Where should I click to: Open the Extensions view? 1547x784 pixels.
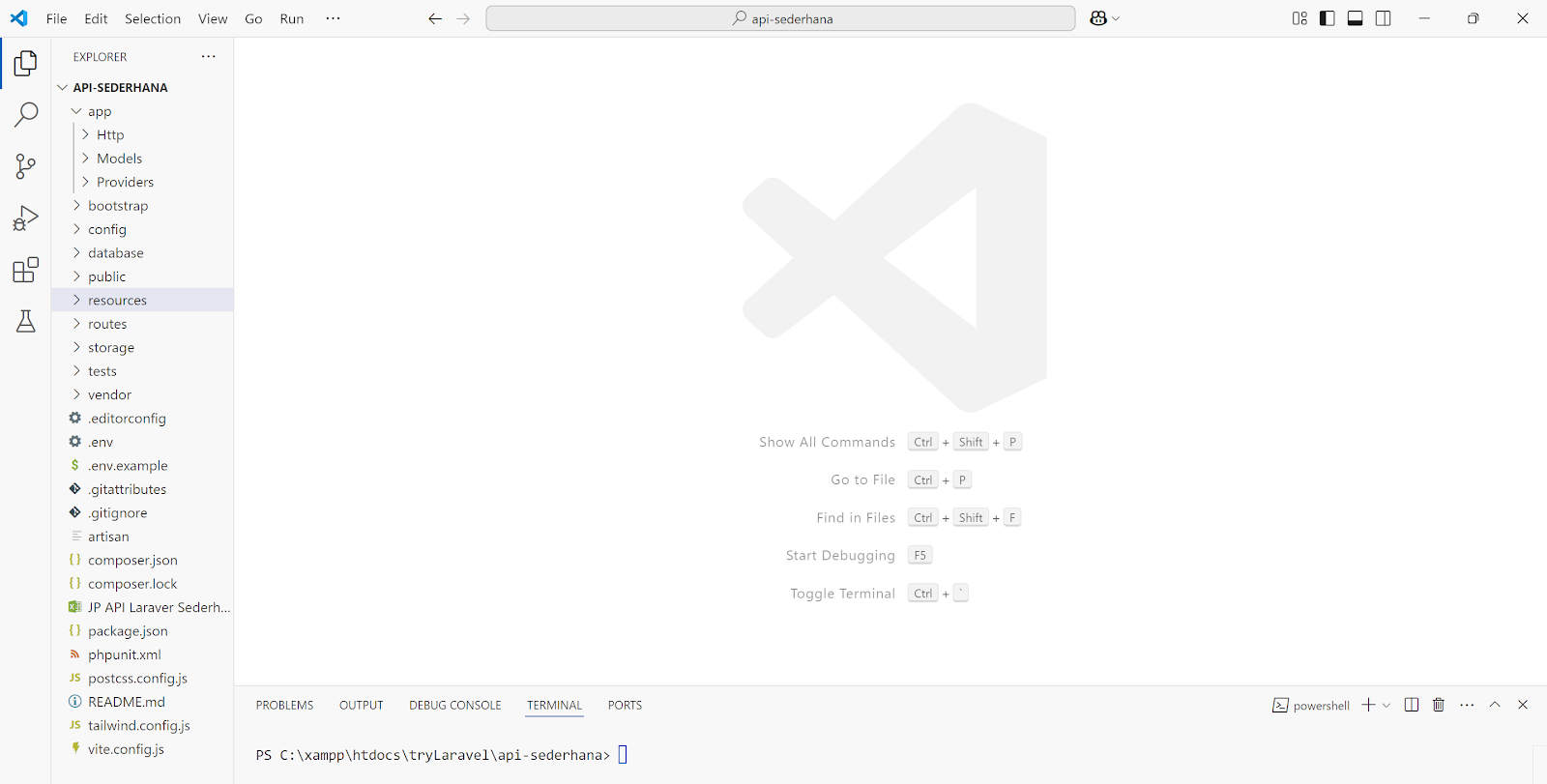pos(26,270)
